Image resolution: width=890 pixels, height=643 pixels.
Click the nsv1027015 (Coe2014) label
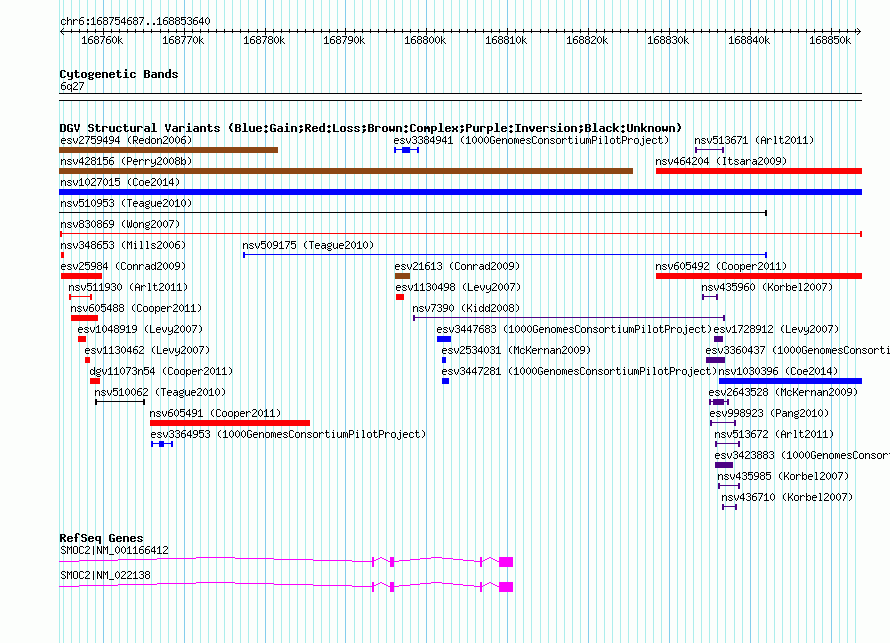[x=120, y=182]
